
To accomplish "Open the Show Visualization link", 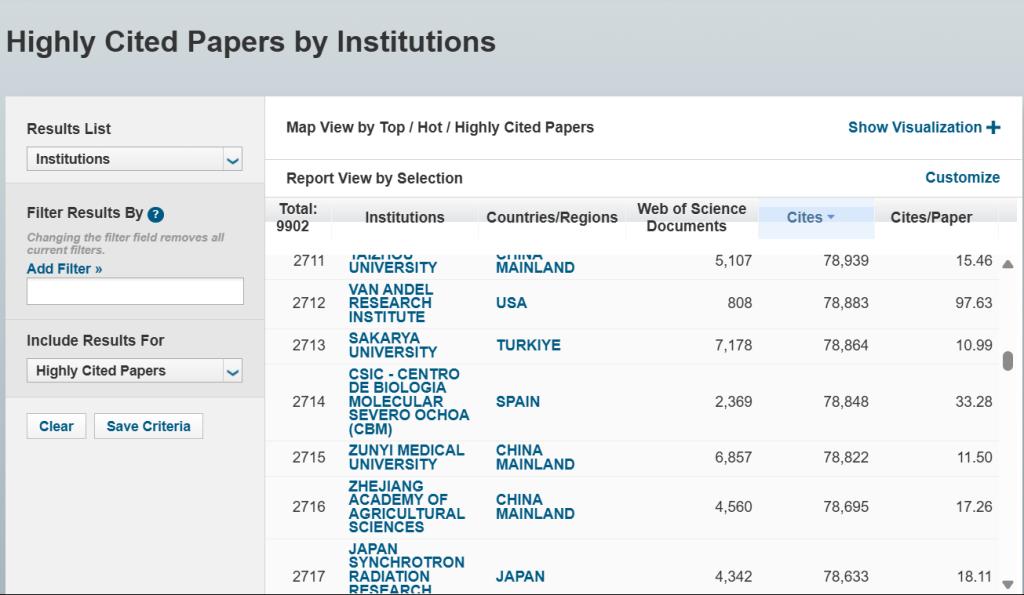I will (x=915, y=127).
